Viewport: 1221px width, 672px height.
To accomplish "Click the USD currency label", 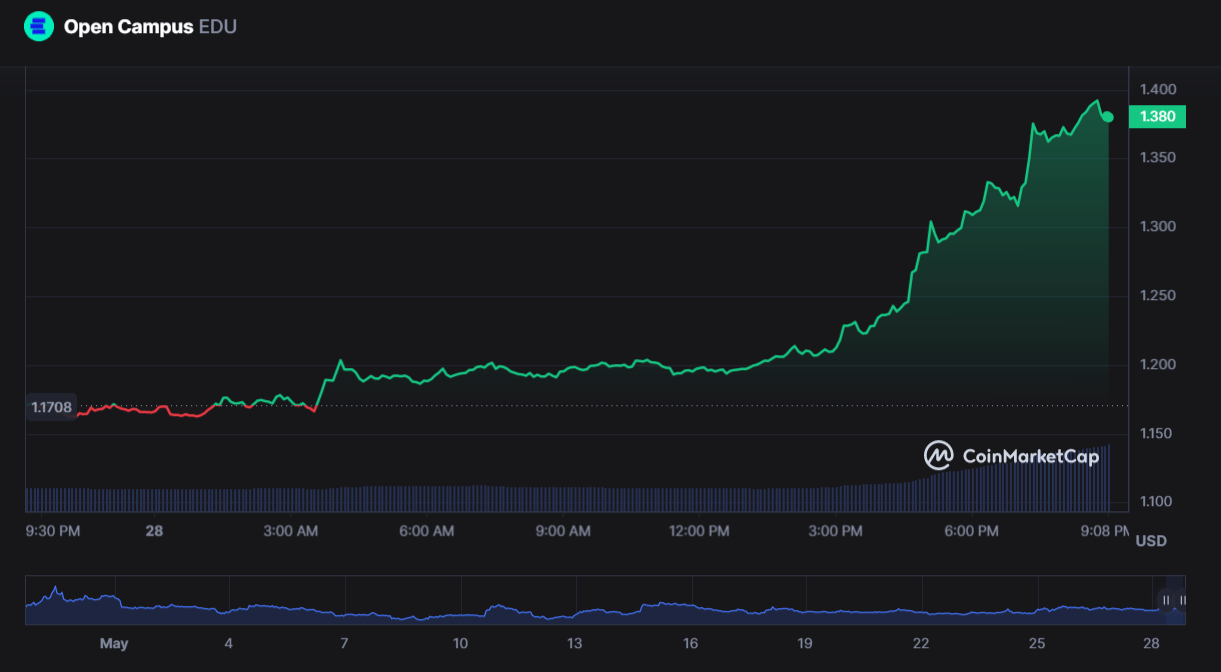I will point(1151,541).
